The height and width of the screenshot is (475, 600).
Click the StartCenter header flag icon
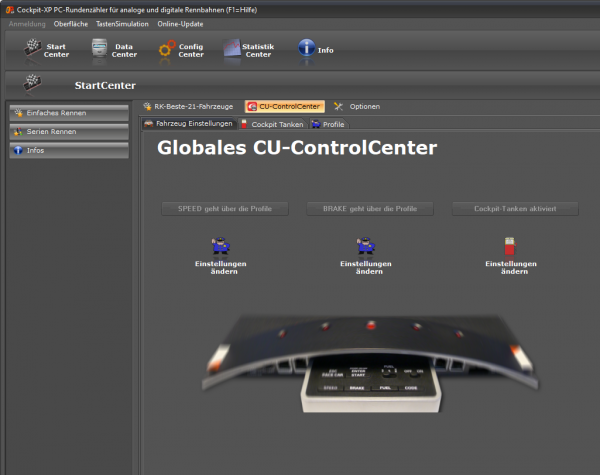[x=33, y=83]
